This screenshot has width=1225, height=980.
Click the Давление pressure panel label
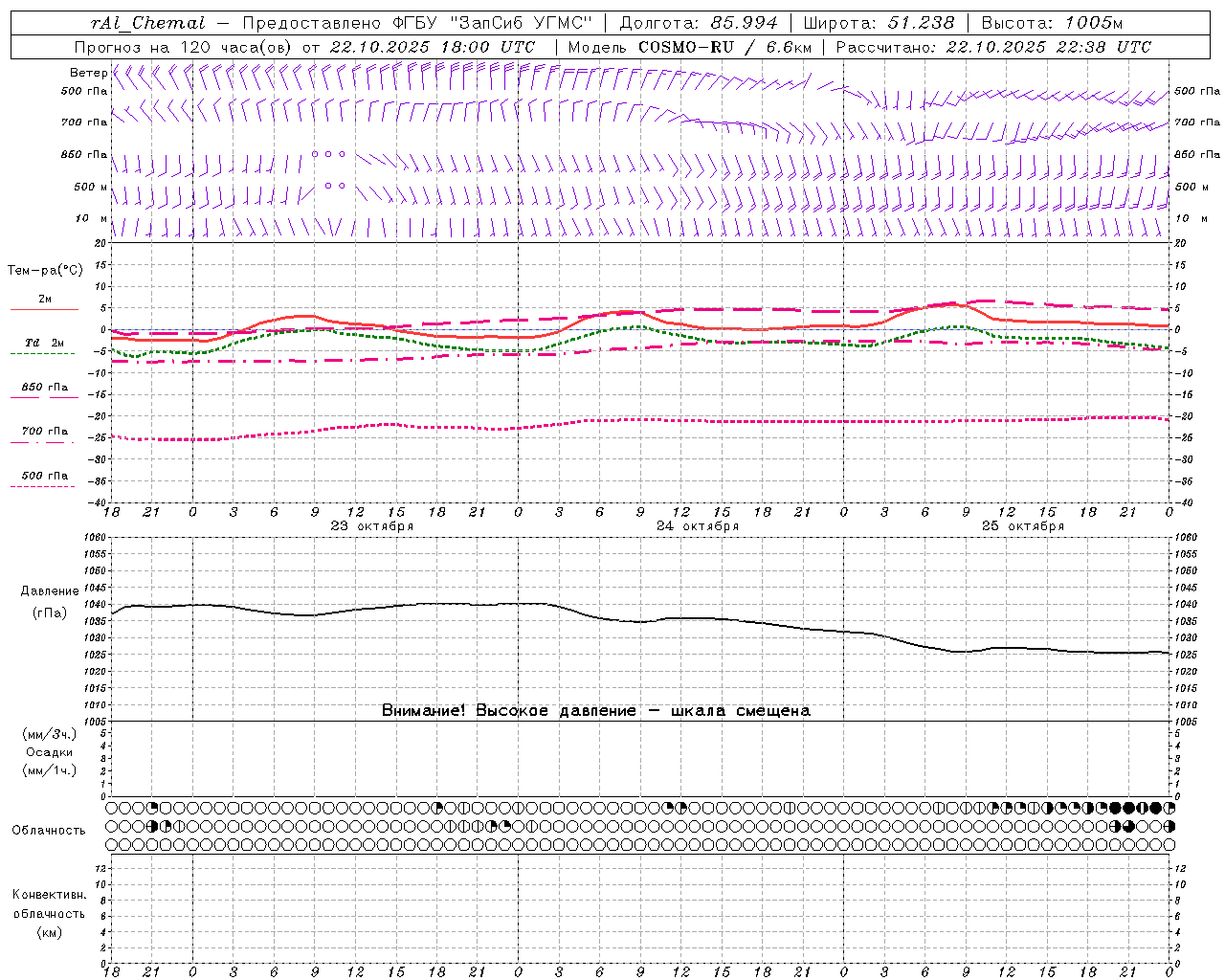pos(48,591)
